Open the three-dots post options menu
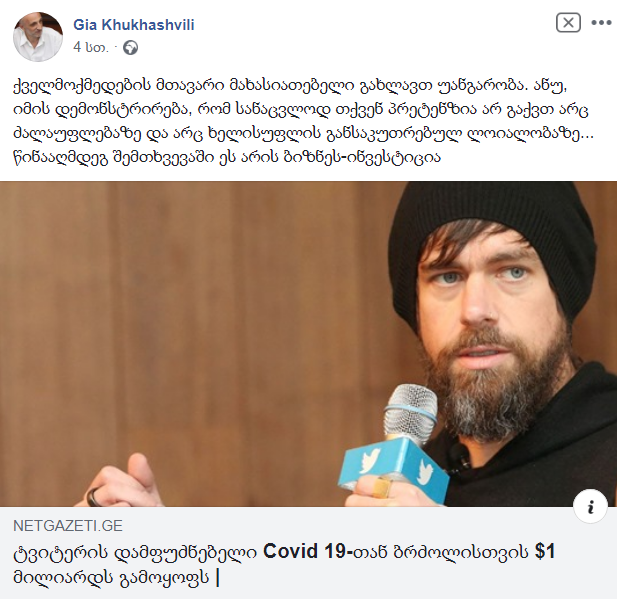This screenshot has width=617, height=599. pyautogui.click(x=601, y=23)
